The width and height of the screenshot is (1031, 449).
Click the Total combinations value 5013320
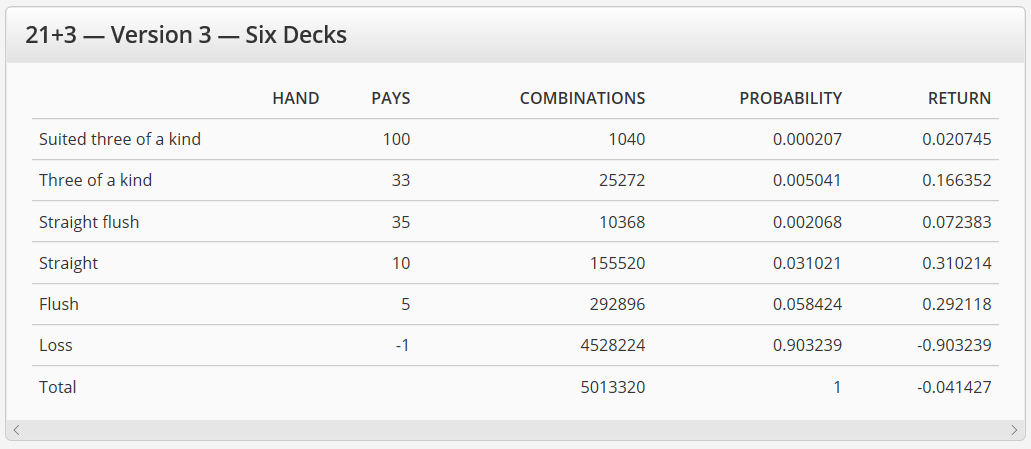[613, 387]
